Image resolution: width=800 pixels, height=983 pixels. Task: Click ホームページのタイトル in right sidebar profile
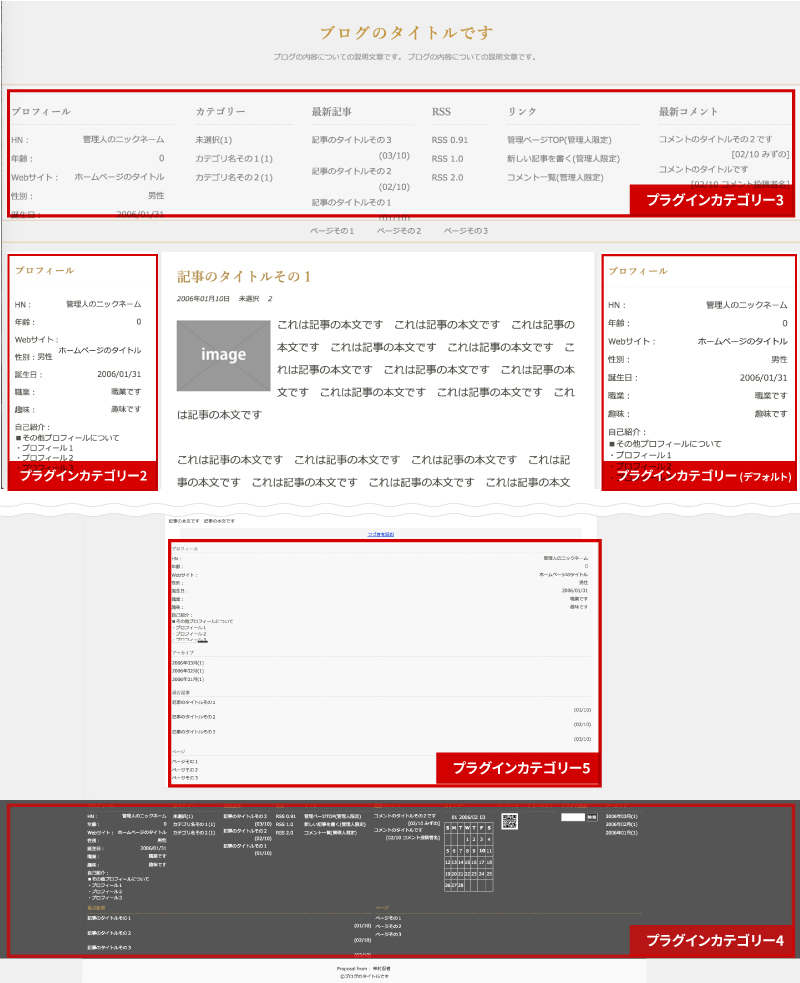(x=742, y=341)
